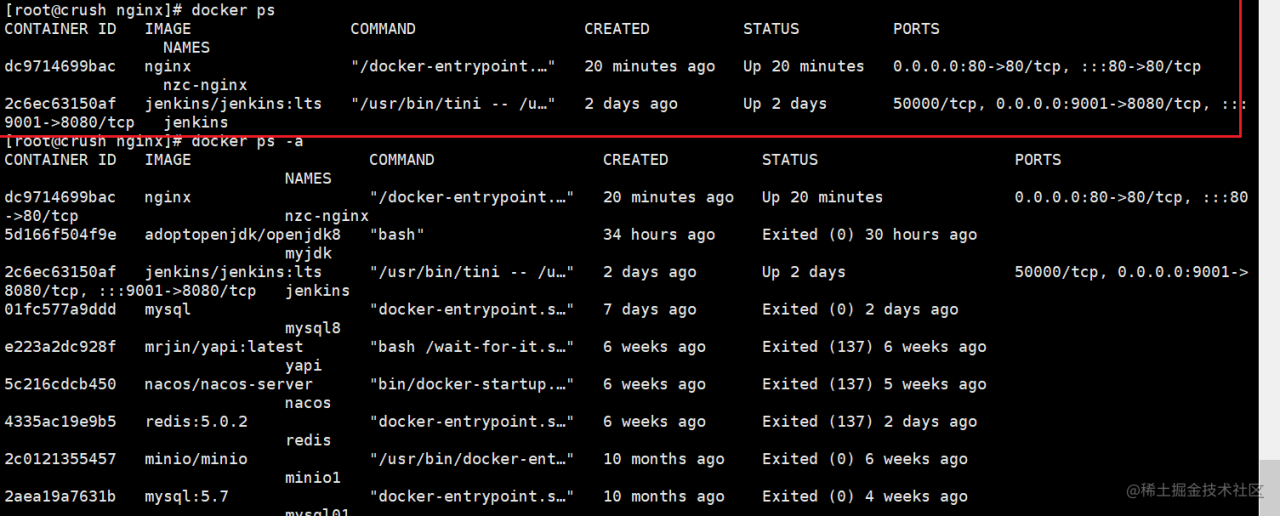Click the "Exited (137) 5 weeks ago" status
Screen dimensions: 1280x516
[874, 384]
